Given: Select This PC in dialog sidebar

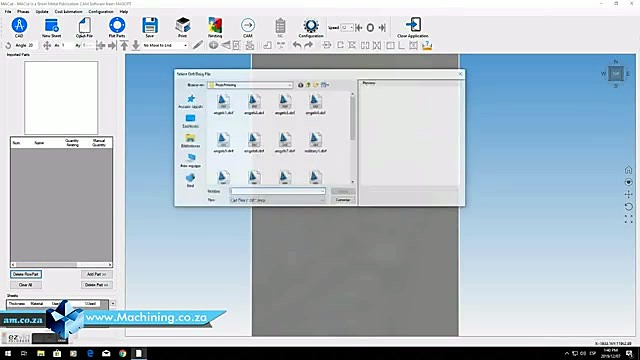Looking at the screenshot, I should coord(191,161).
